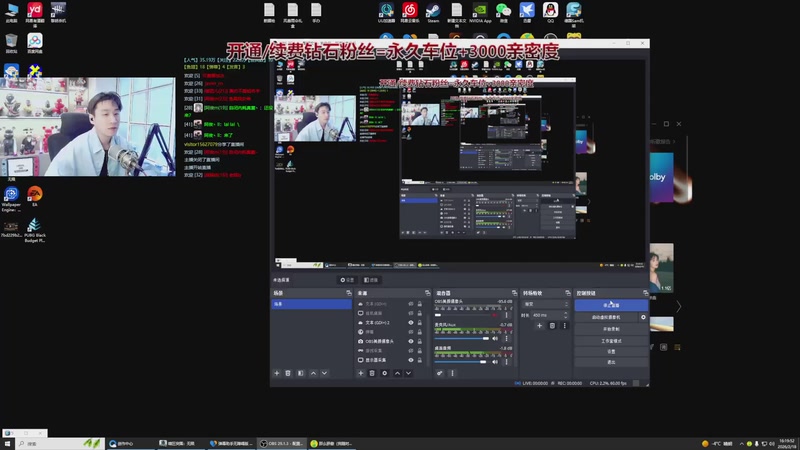Click the source toolbar 设置 properties button
Viewport: 800px width, 450px height.
click(347, 280)
